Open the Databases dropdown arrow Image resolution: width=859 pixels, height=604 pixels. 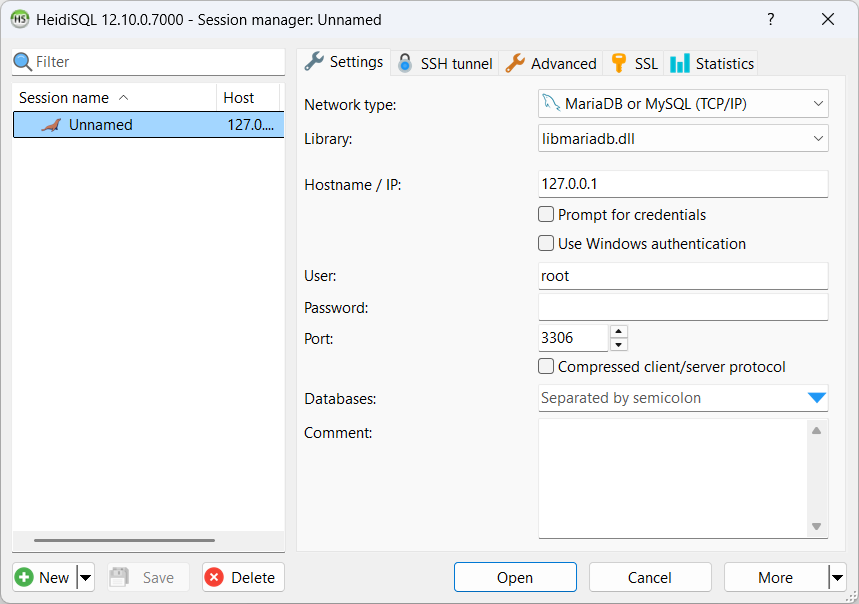click(816, 398)
